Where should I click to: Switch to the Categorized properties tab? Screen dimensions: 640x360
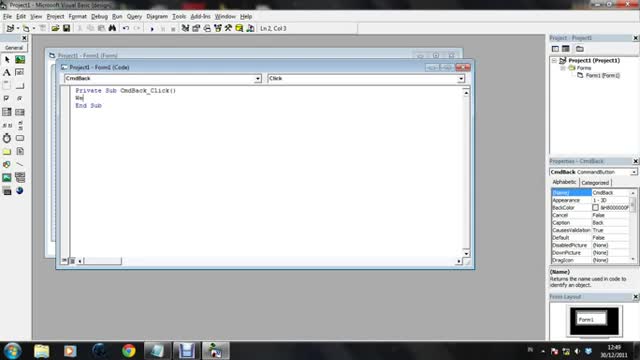pyautogui.click(x=595, y=183)
